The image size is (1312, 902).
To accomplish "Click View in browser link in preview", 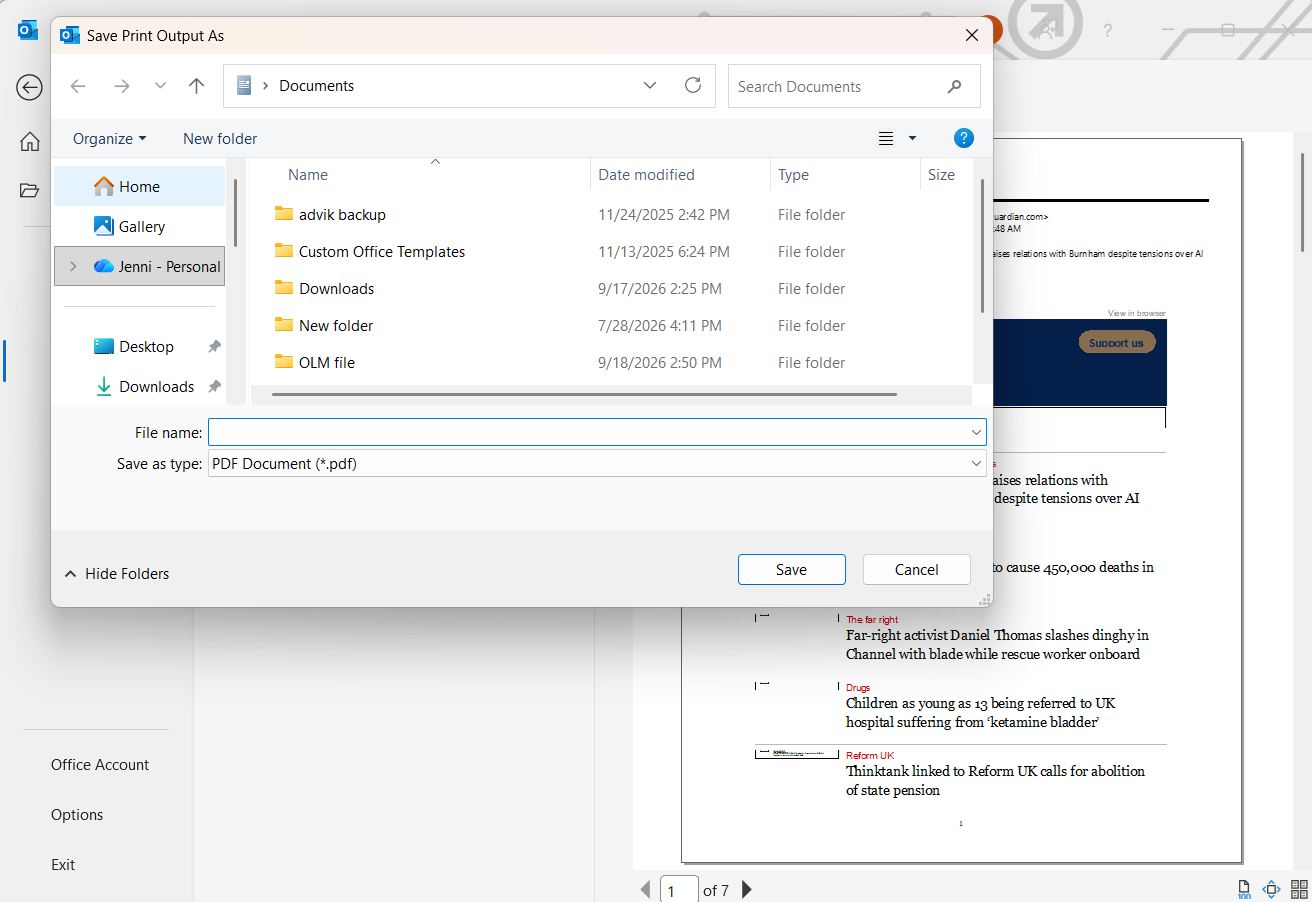I will [1137, 313].
